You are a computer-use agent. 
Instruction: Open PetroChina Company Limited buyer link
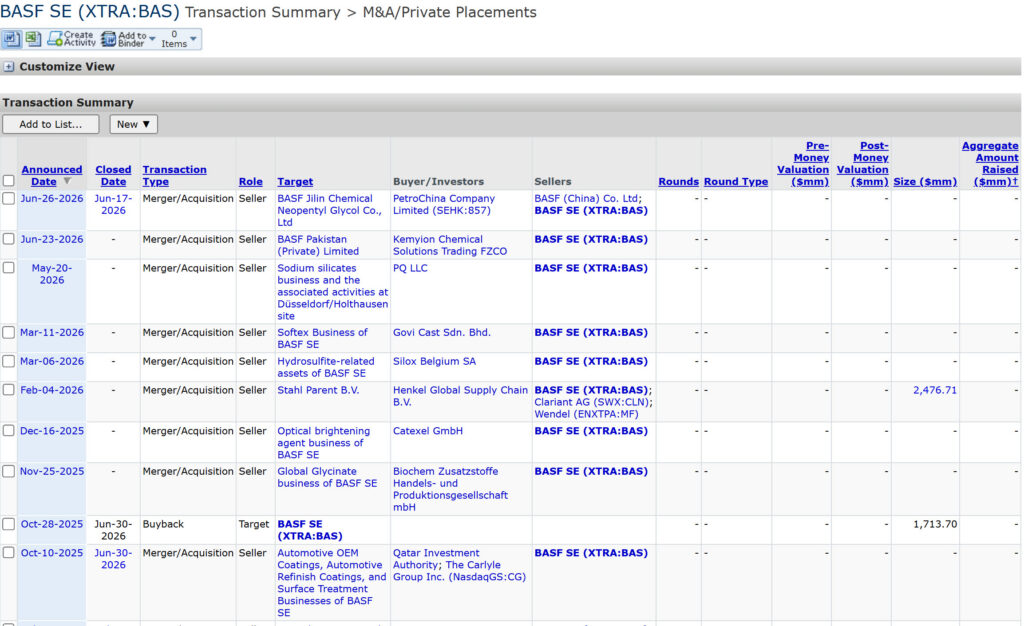(x=444, y=204)
